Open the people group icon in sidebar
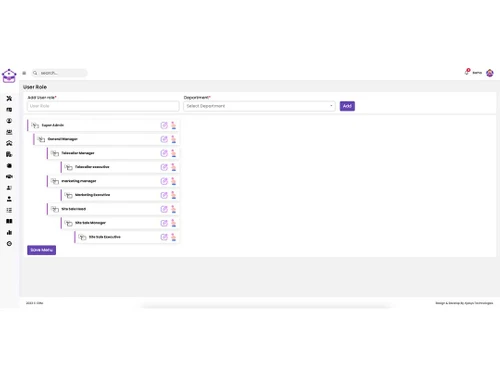This screenshot has height=375, width=500. click(x=9, y=132)
